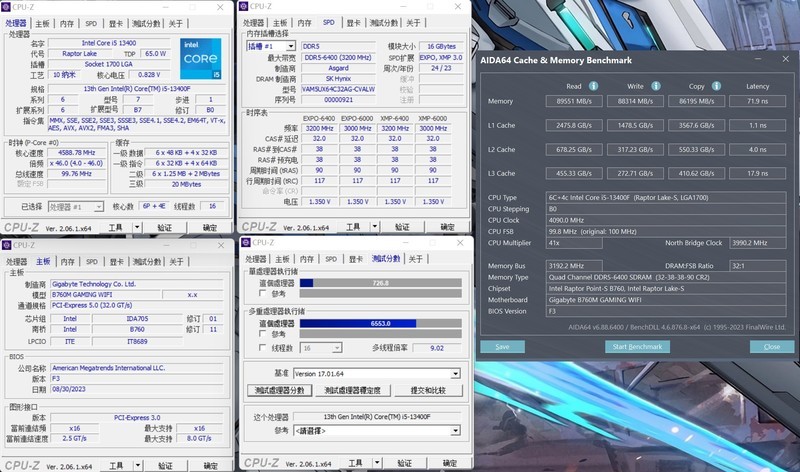800x472 pixels.
Task: Click the 最大带宽 value DDR5-6400 (3200 MHz)
Action: point(339,58)
